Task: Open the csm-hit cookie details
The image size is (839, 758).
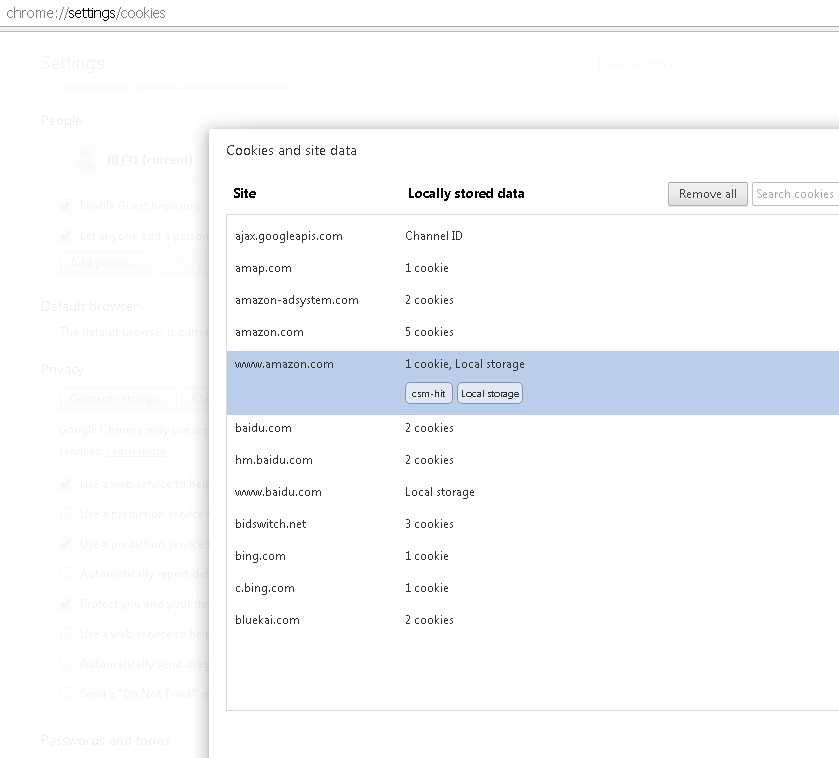Action: [429, 393]
